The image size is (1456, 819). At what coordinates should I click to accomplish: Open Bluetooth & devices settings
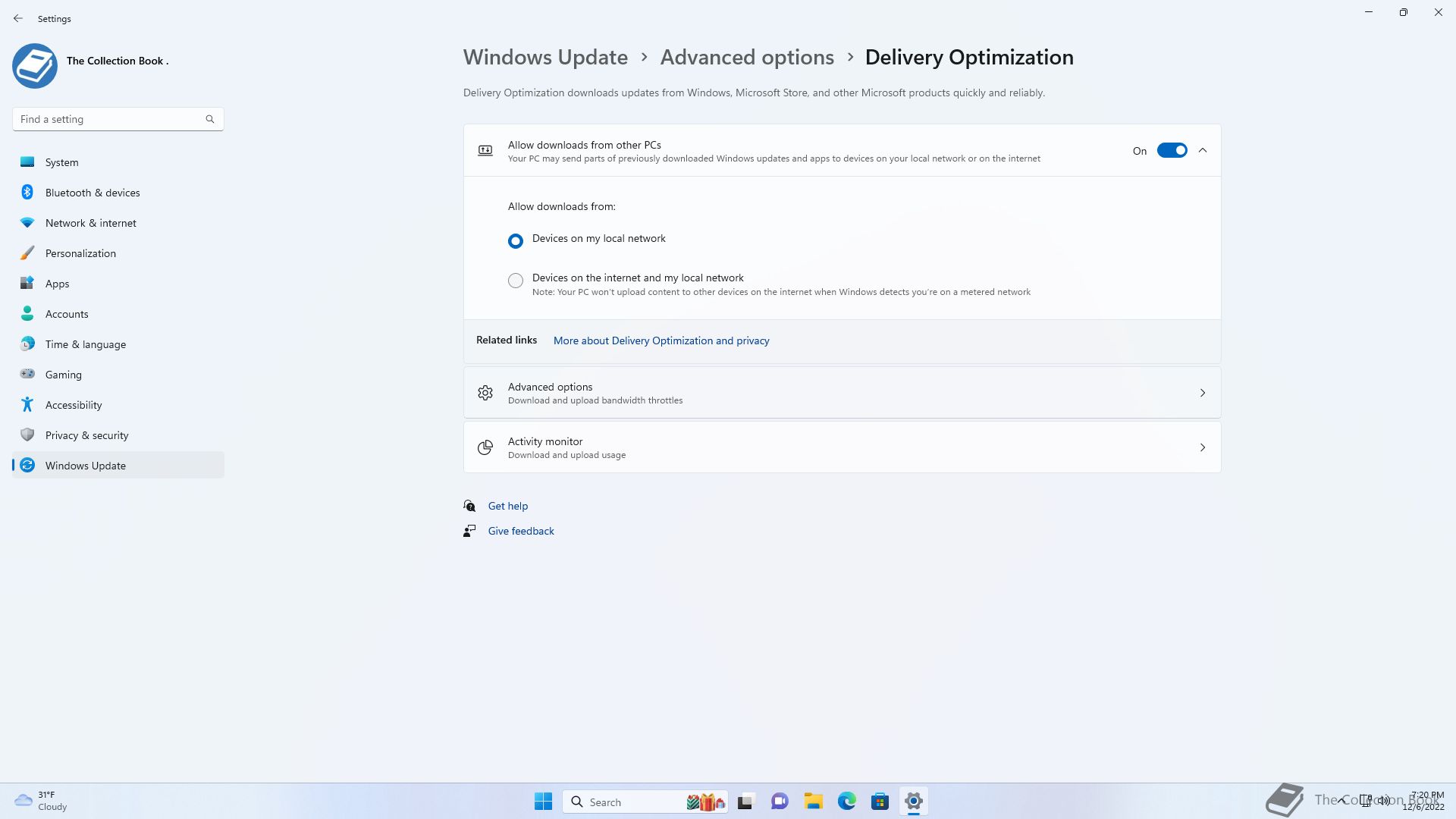pyautogui.click(x=118, y=193)
